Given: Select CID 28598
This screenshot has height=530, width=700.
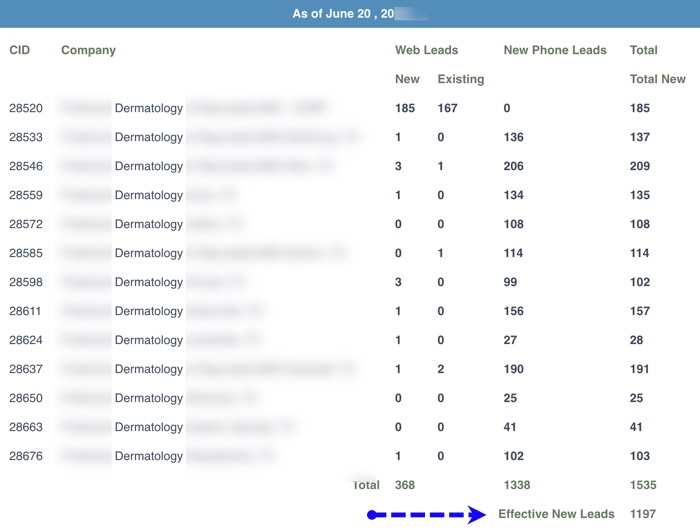Looking at the screenshot, I should click(x=26, y=282).
